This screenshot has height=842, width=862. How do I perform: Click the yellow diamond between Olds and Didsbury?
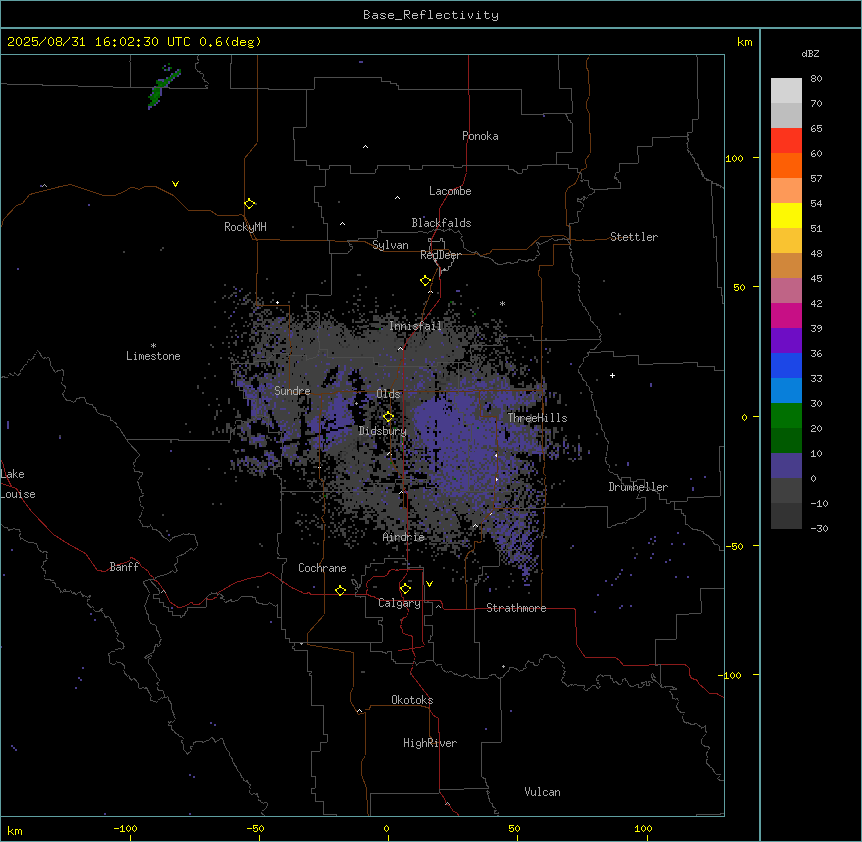click(x=388, y=417)
